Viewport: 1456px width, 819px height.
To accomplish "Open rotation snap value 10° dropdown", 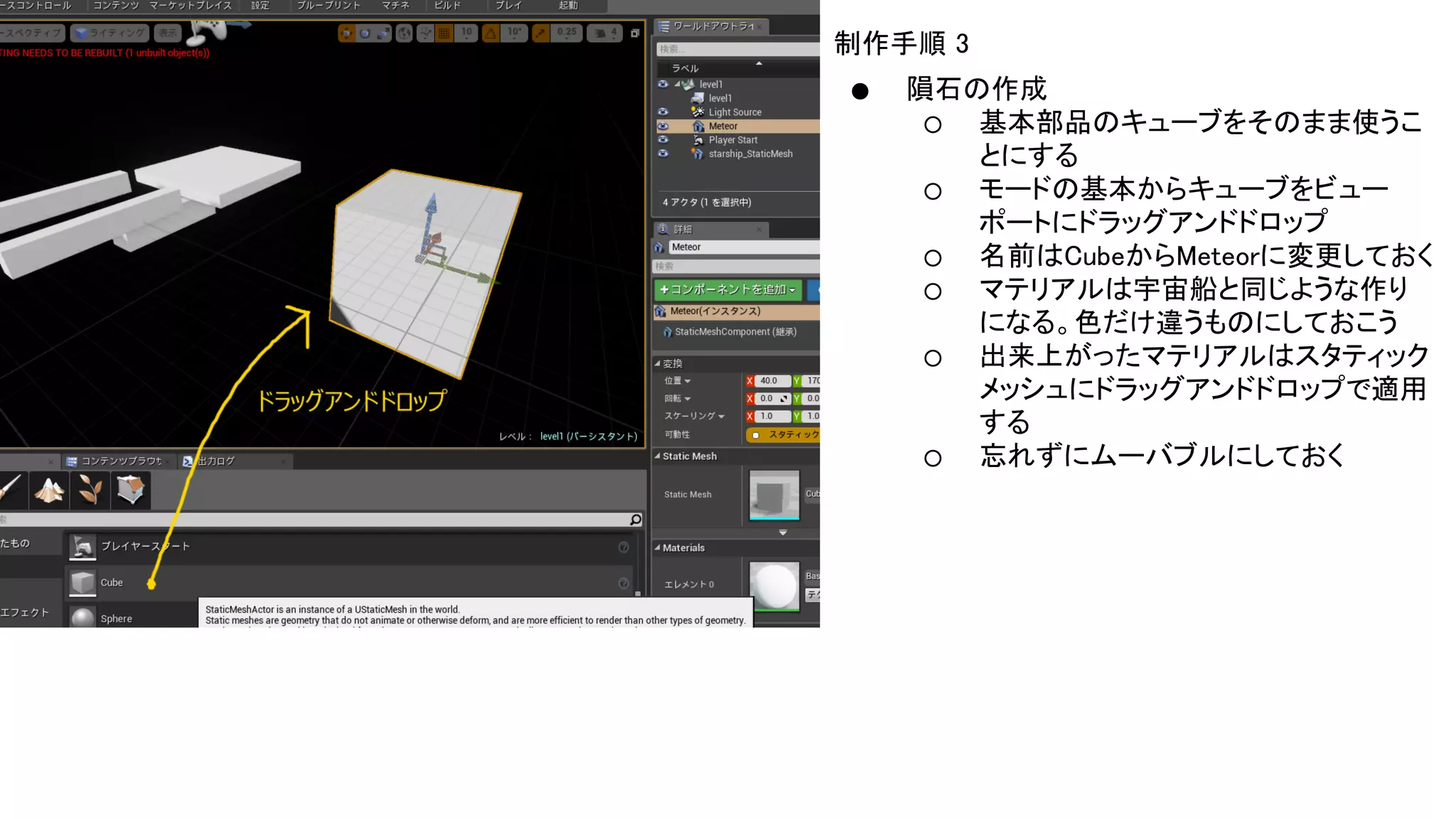I will tap(514, 33).
